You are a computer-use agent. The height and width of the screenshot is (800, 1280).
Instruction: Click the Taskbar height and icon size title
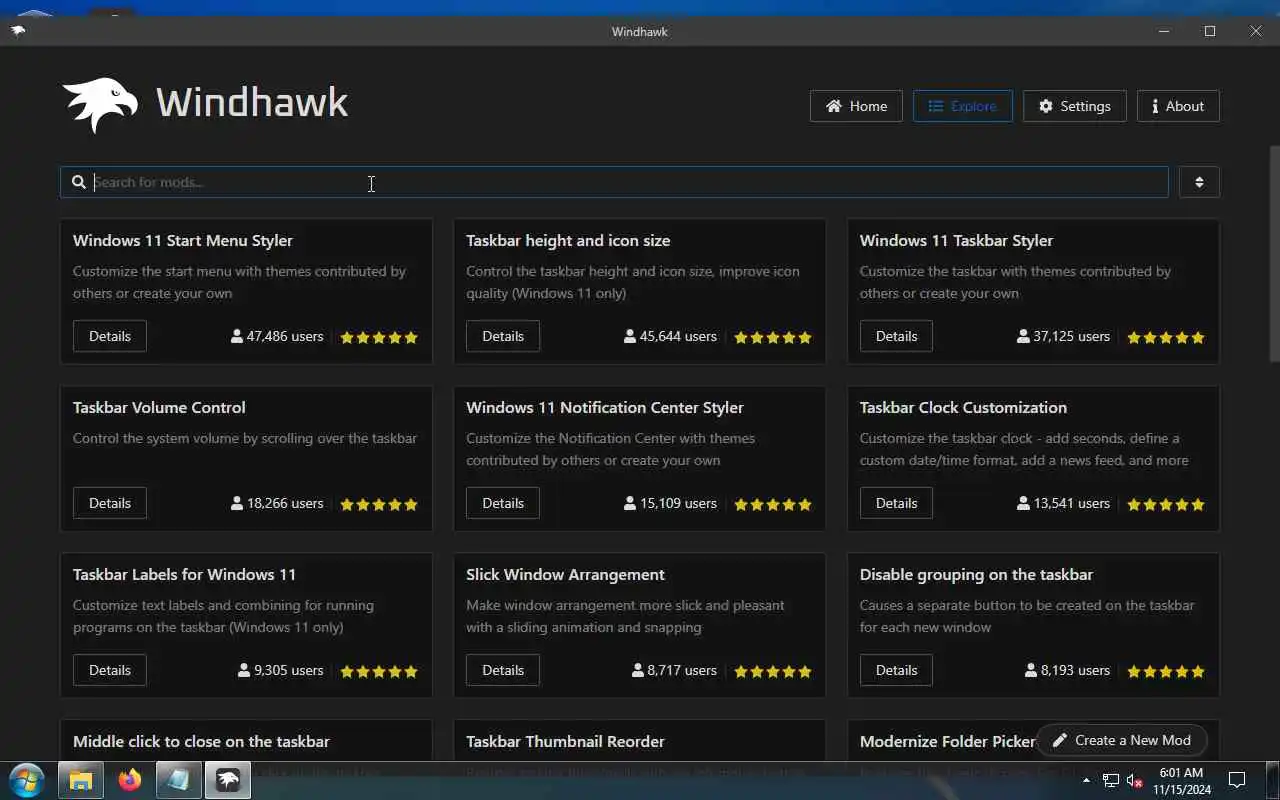568,240
